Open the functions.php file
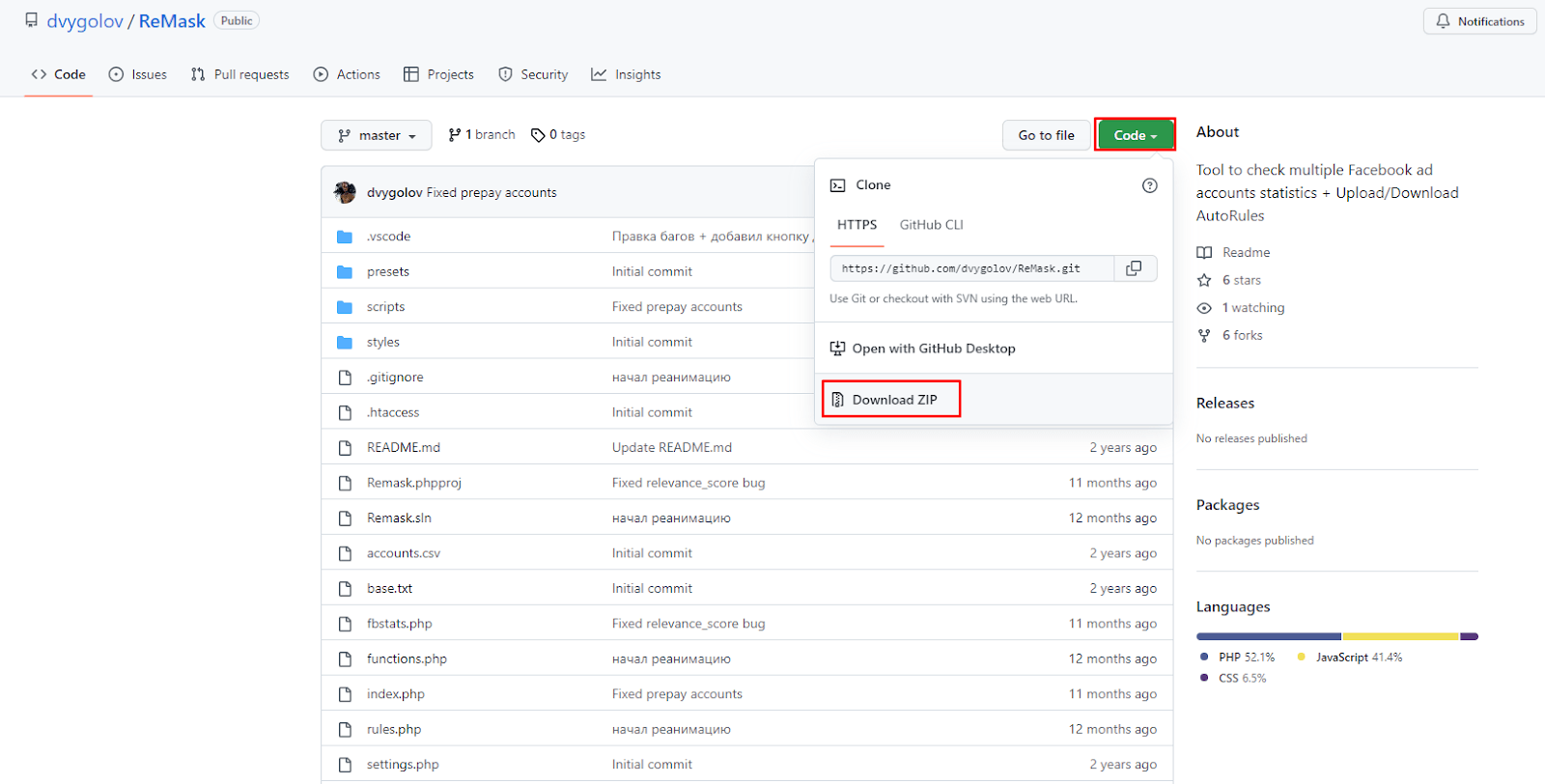The height and width of the screenshot is (784, 1545). [407, 658]
